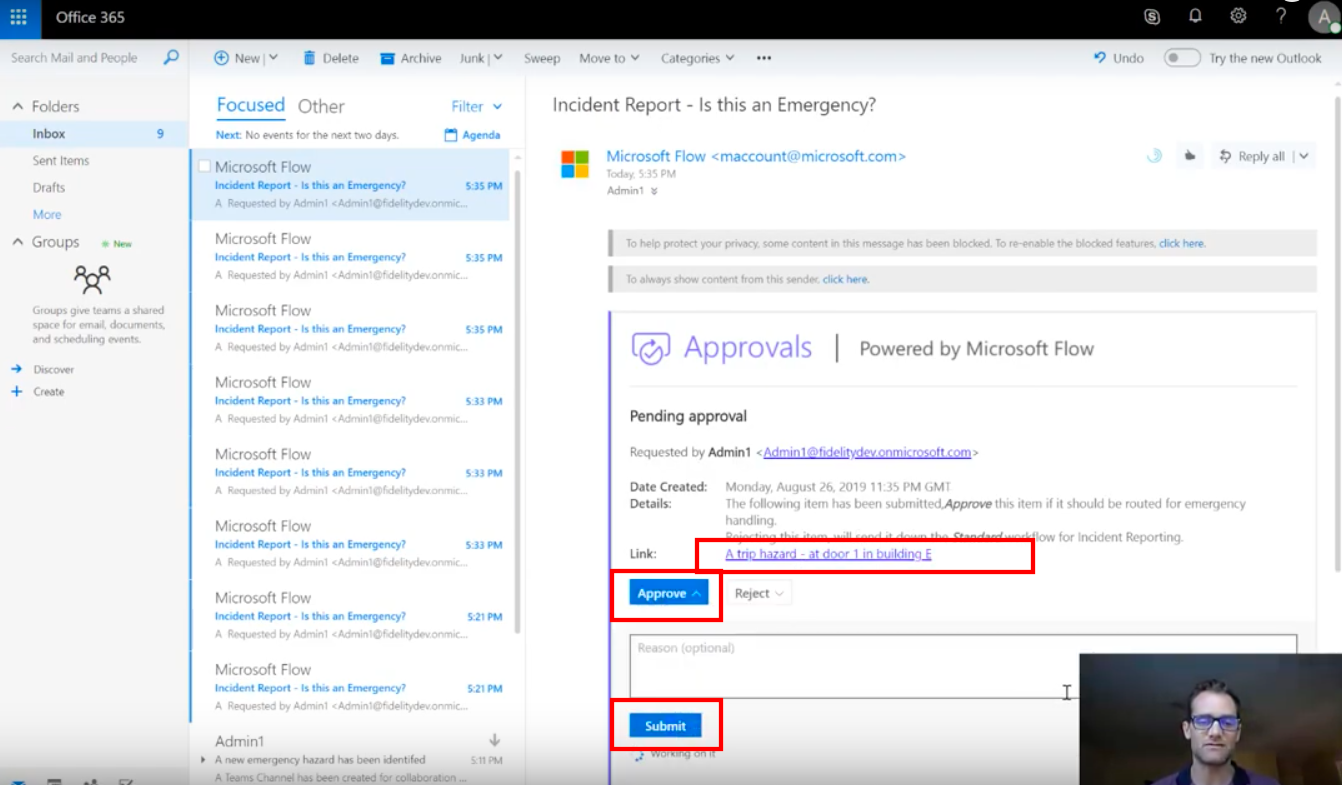The height and width of the screenshot is (785, 1342).
Task: Click the Discover arrow icon
Action: pos(16,369)
